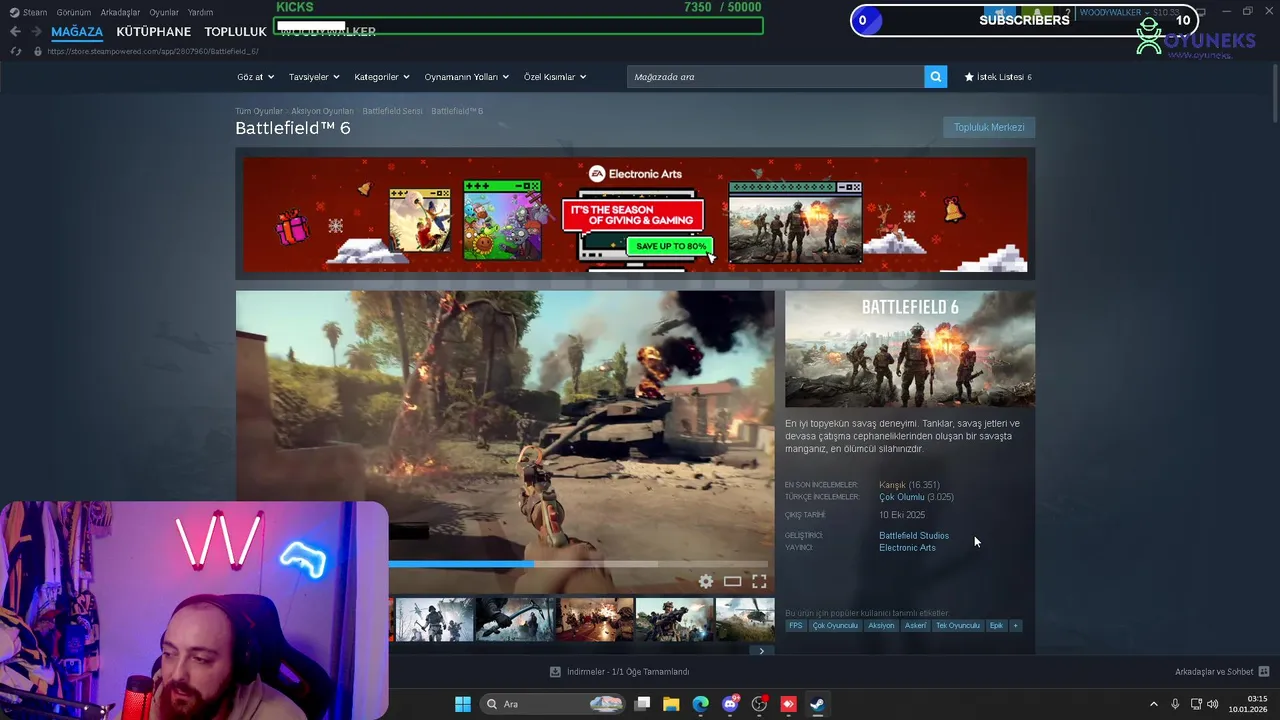
Task: Open Electronic Arts publisher link
Action: click(907, 548)
